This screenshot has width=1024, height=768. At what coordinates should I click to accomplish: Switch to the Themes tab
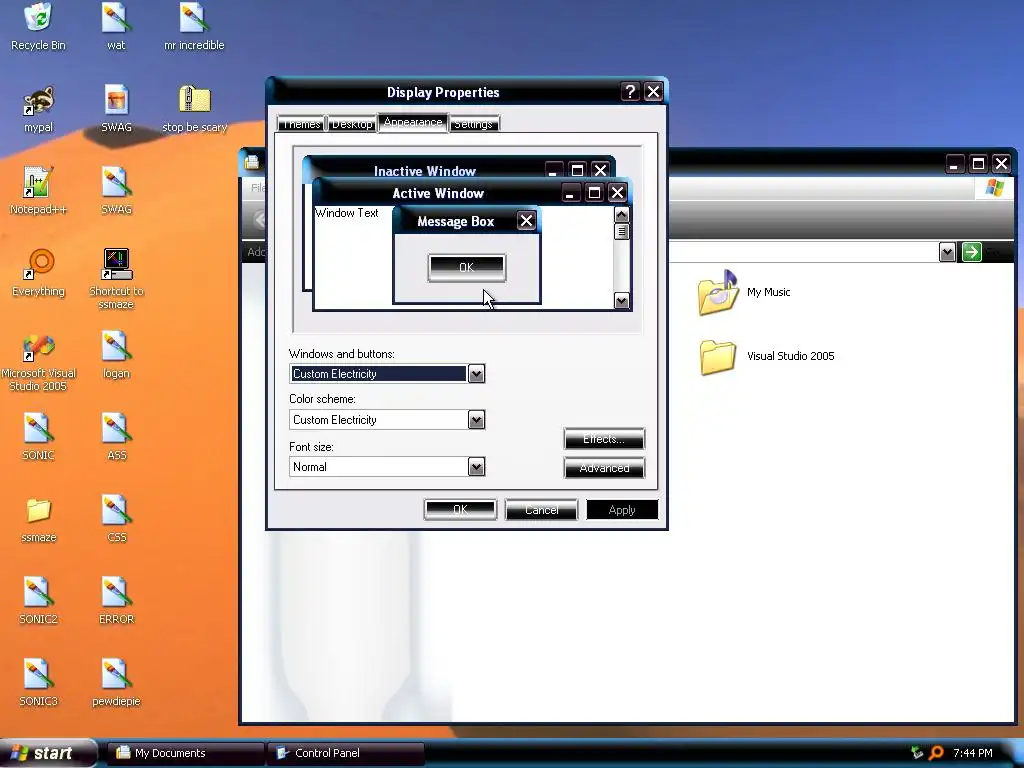tap(301, 124)
